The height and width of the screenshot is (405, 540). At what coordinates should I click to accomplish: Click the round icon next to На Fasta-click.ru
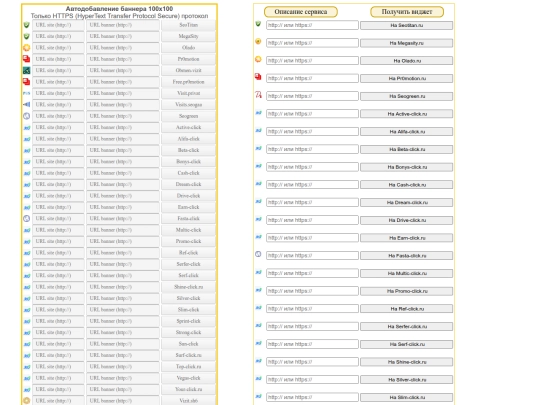tap(258, 254)
